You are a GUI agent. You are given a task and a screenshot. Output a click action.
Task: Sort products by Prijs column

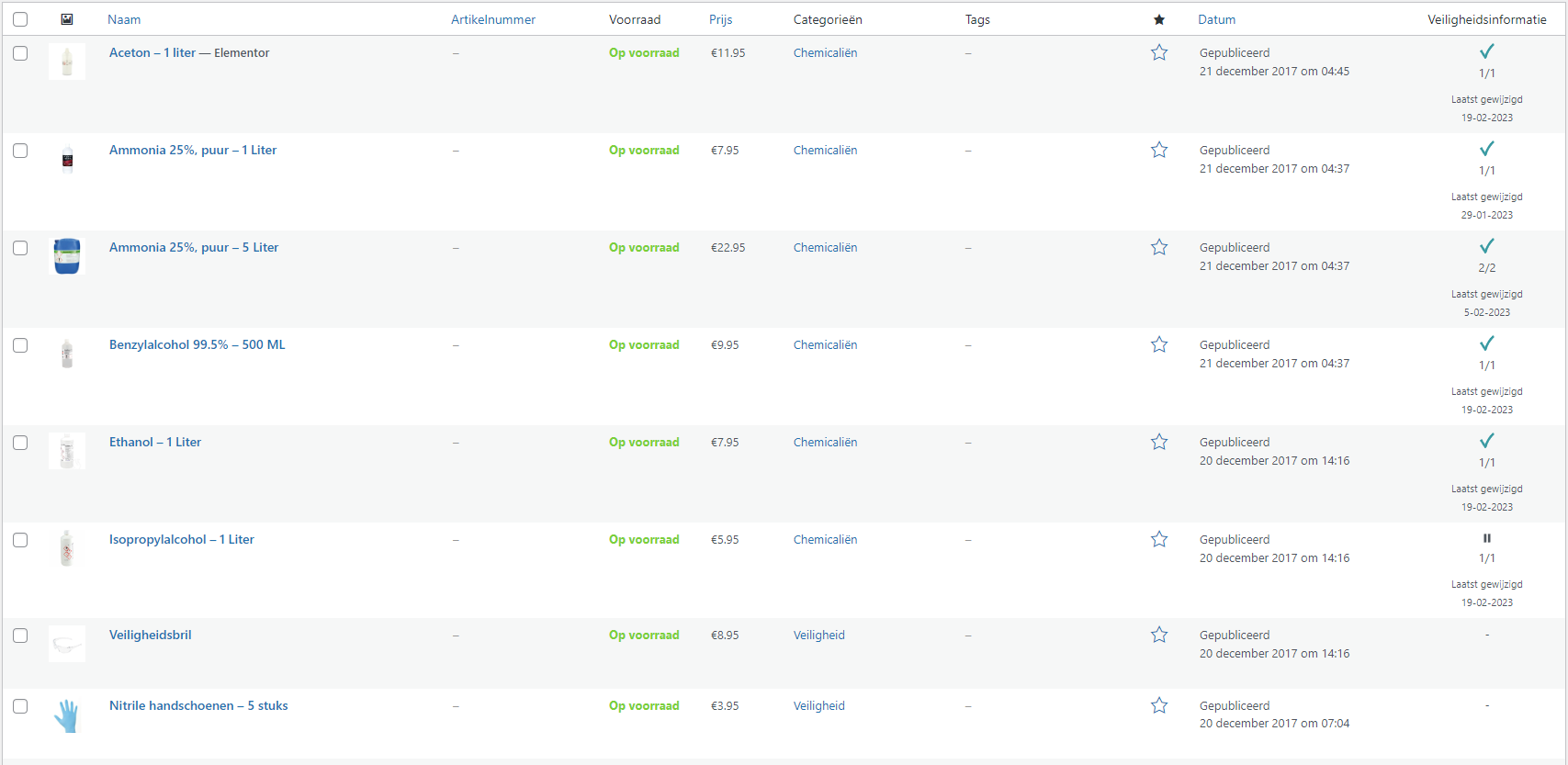click(721, 19)
